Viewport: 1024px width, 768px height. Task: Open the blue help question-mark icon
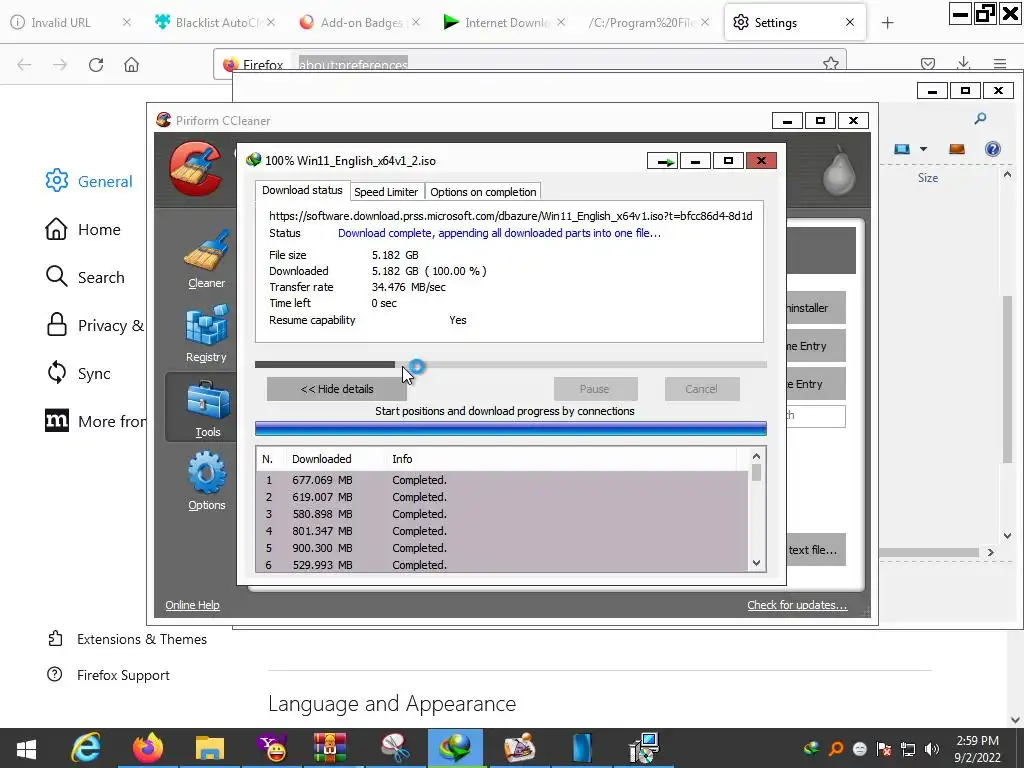coord(993,149)
